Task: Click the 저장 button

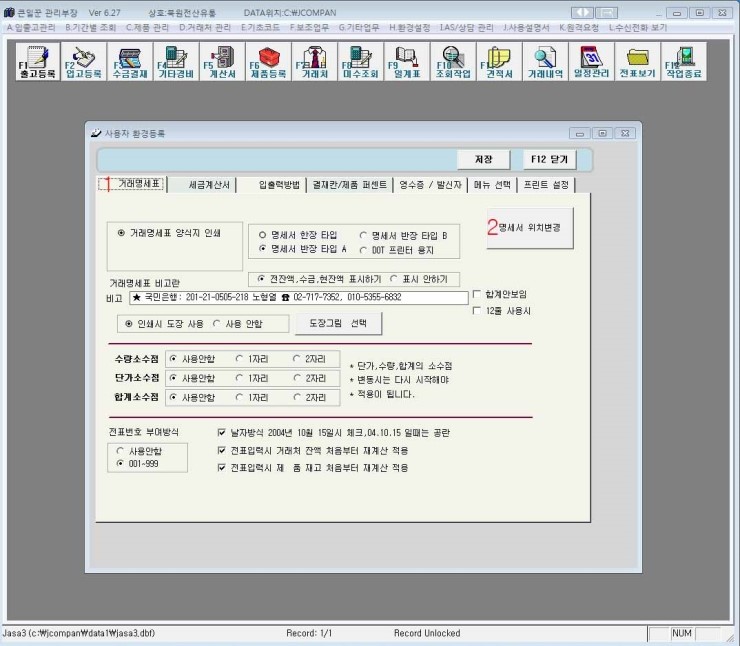Action: pyautogui.click(x=483, y=159)
